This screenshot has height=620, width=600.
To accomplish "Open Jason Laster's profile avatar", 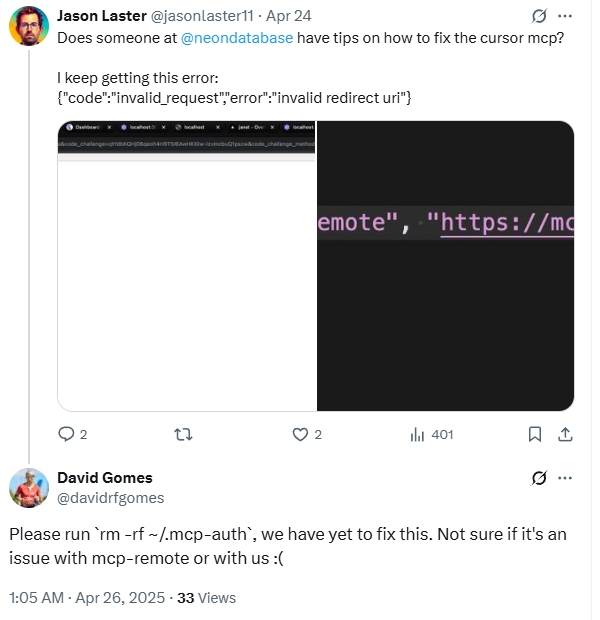I will tap(29, 26).
